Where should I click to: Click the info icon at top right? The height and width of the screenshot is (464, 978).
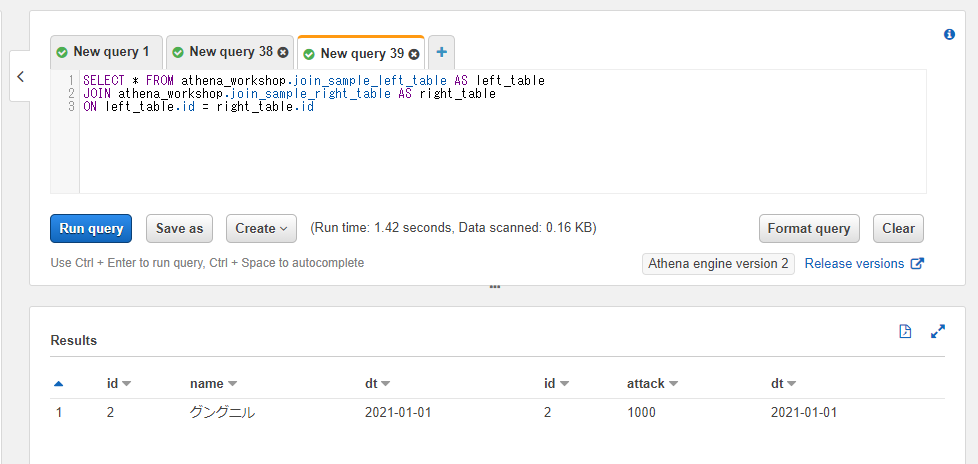point(949,34)
